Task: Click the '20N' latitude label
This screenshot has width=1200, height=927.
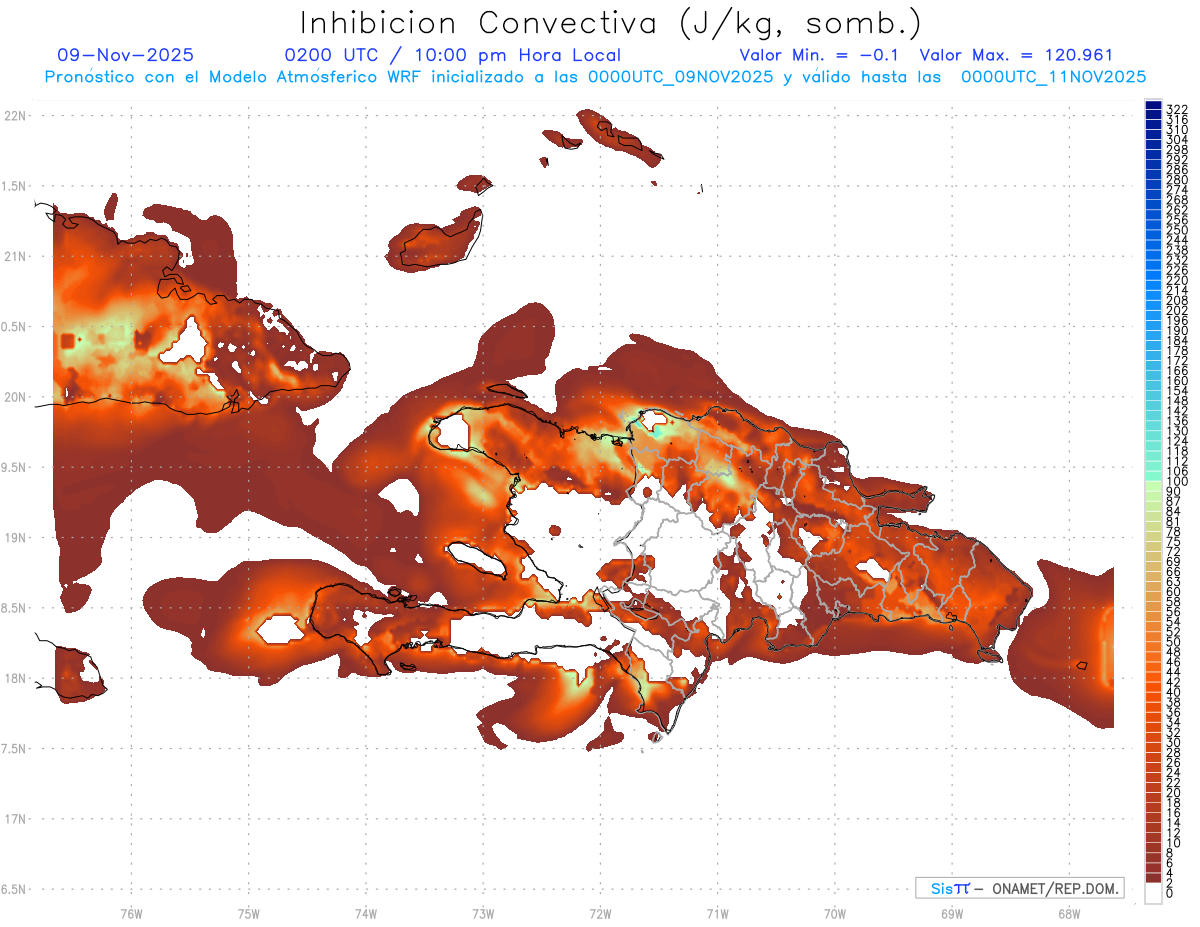Action: click(x=16, y=397)
